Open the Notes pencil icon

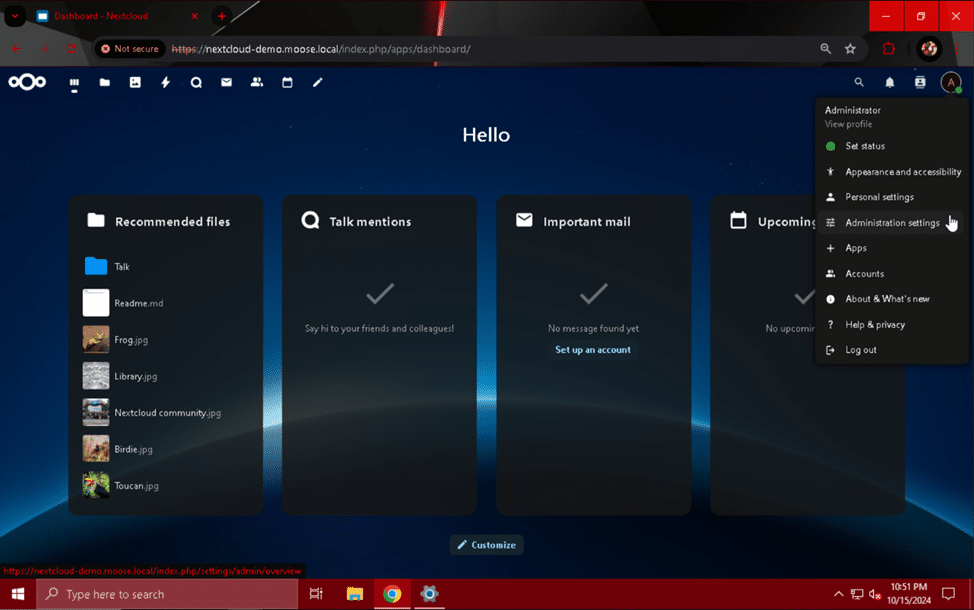317,82
